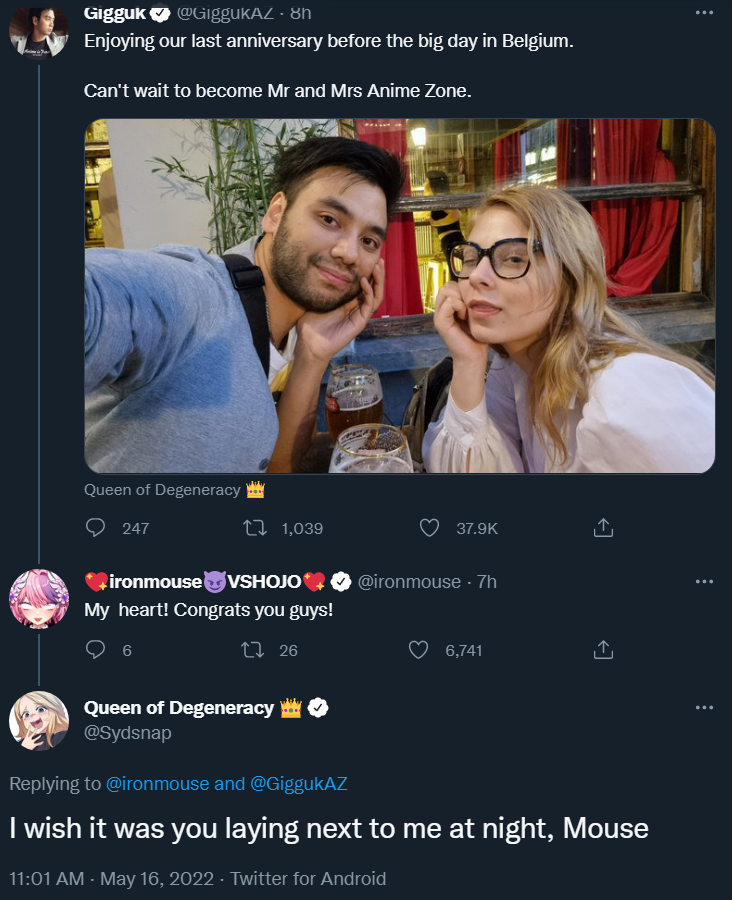732x900 pixels.
Task: Share ironmouse's congrats tweet
Action: [603, 650]
